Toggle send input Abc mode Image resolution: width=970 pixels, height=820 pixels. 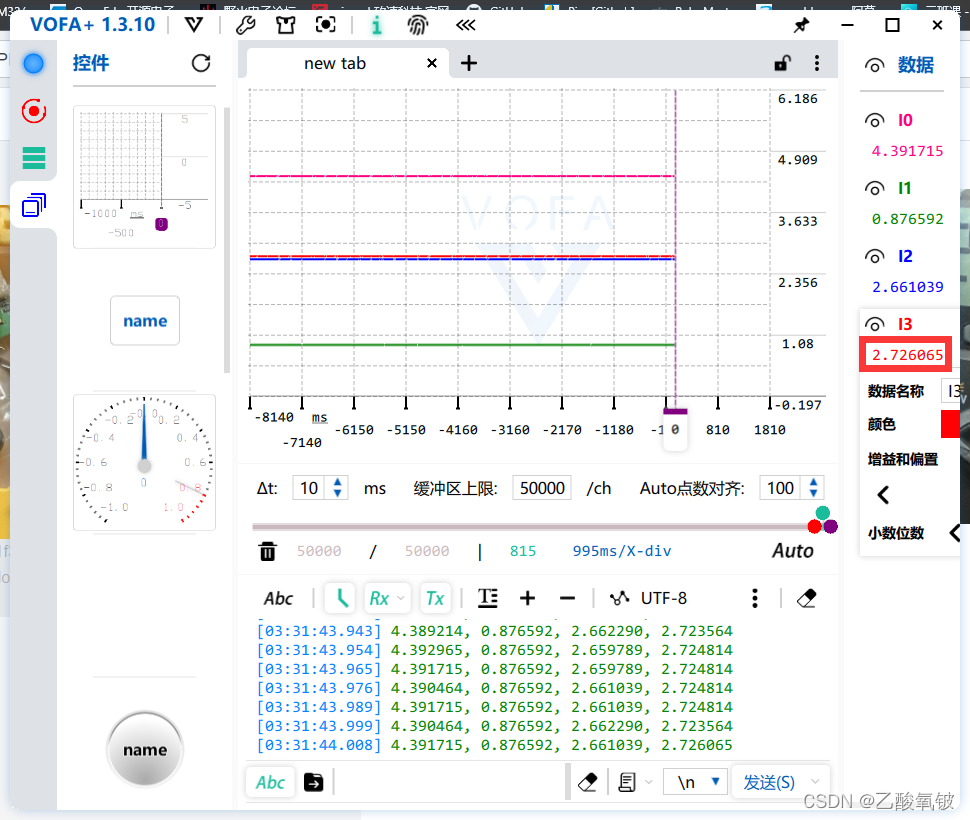tap(270, 782)
